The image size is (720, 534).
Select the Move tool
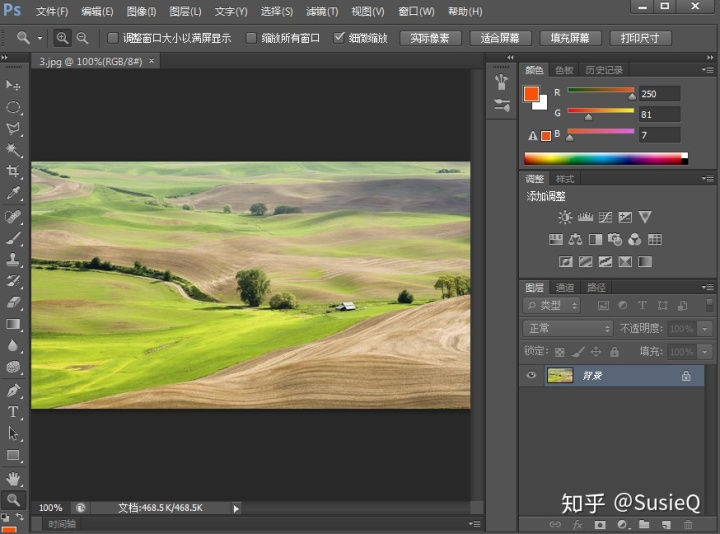[13, 85]
